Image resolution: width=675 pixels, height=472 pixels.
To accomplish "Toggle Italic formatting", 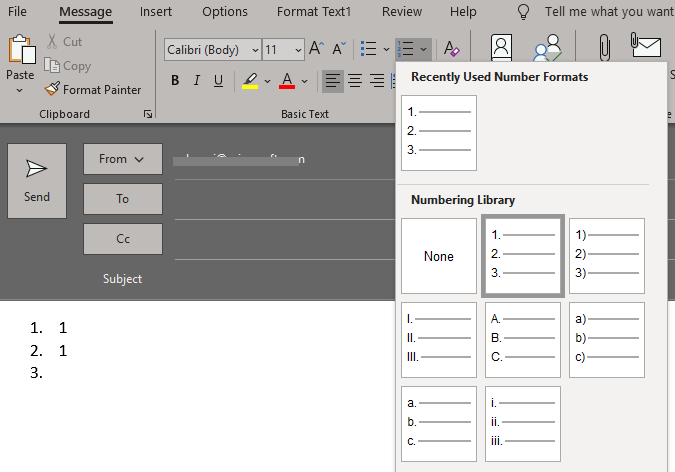I will point(197,81).
